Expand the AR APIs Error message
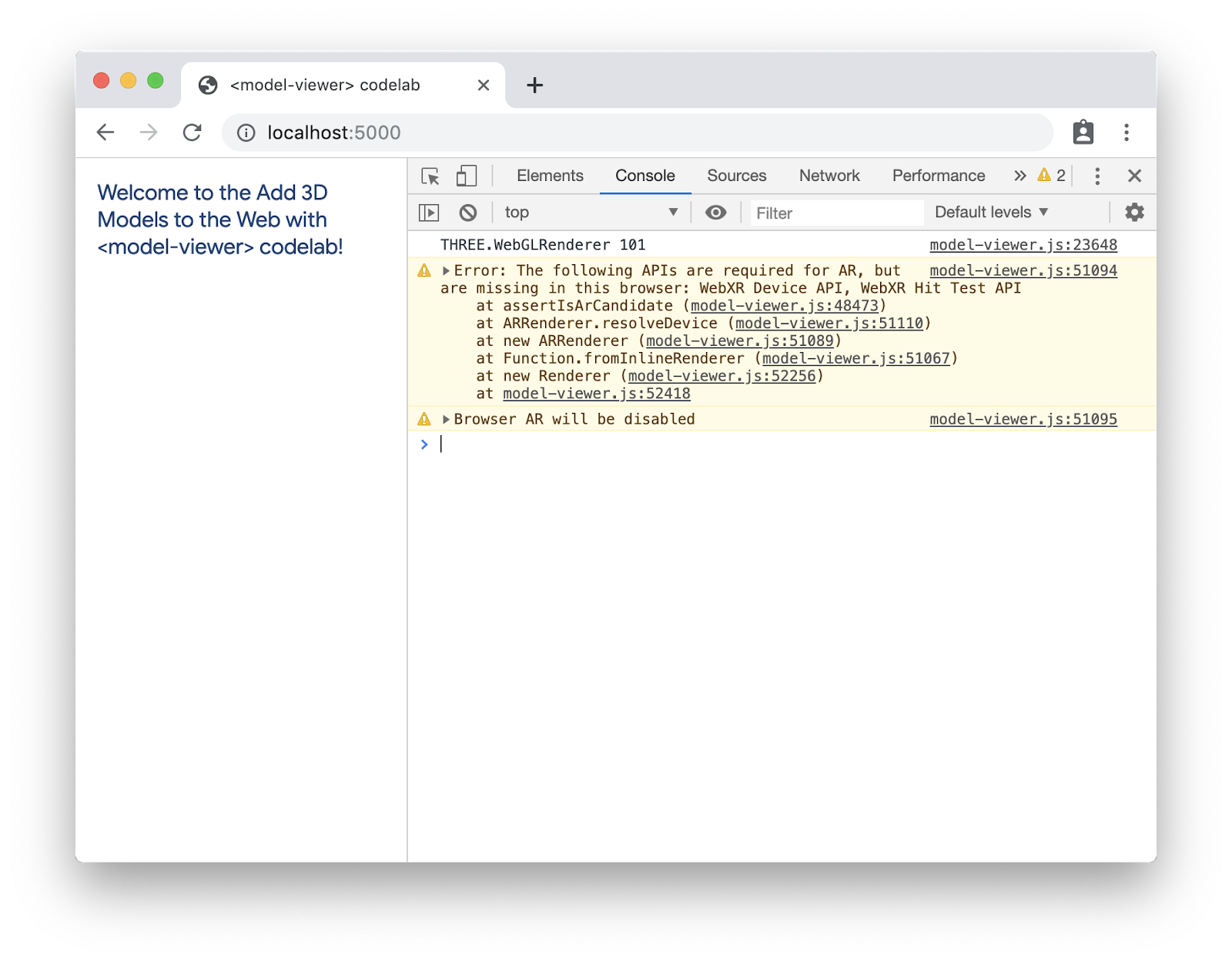This screenshot has width=1232, height=962. click(x=446, y=271)
